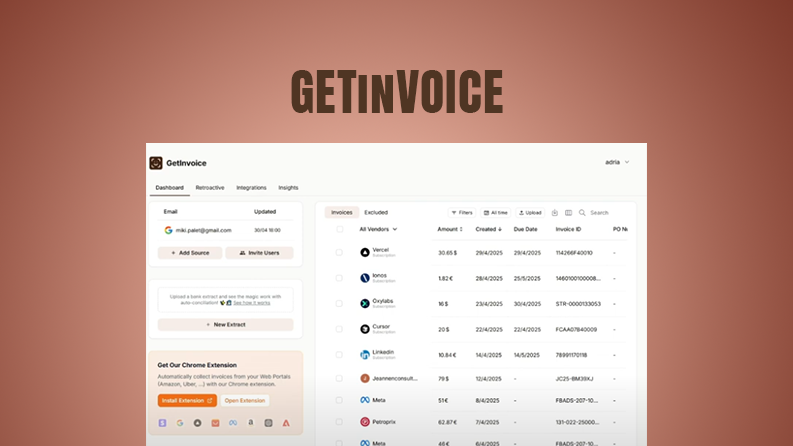Follow the See how it works link
Screen dimensions: 793x446
point(251,303)
